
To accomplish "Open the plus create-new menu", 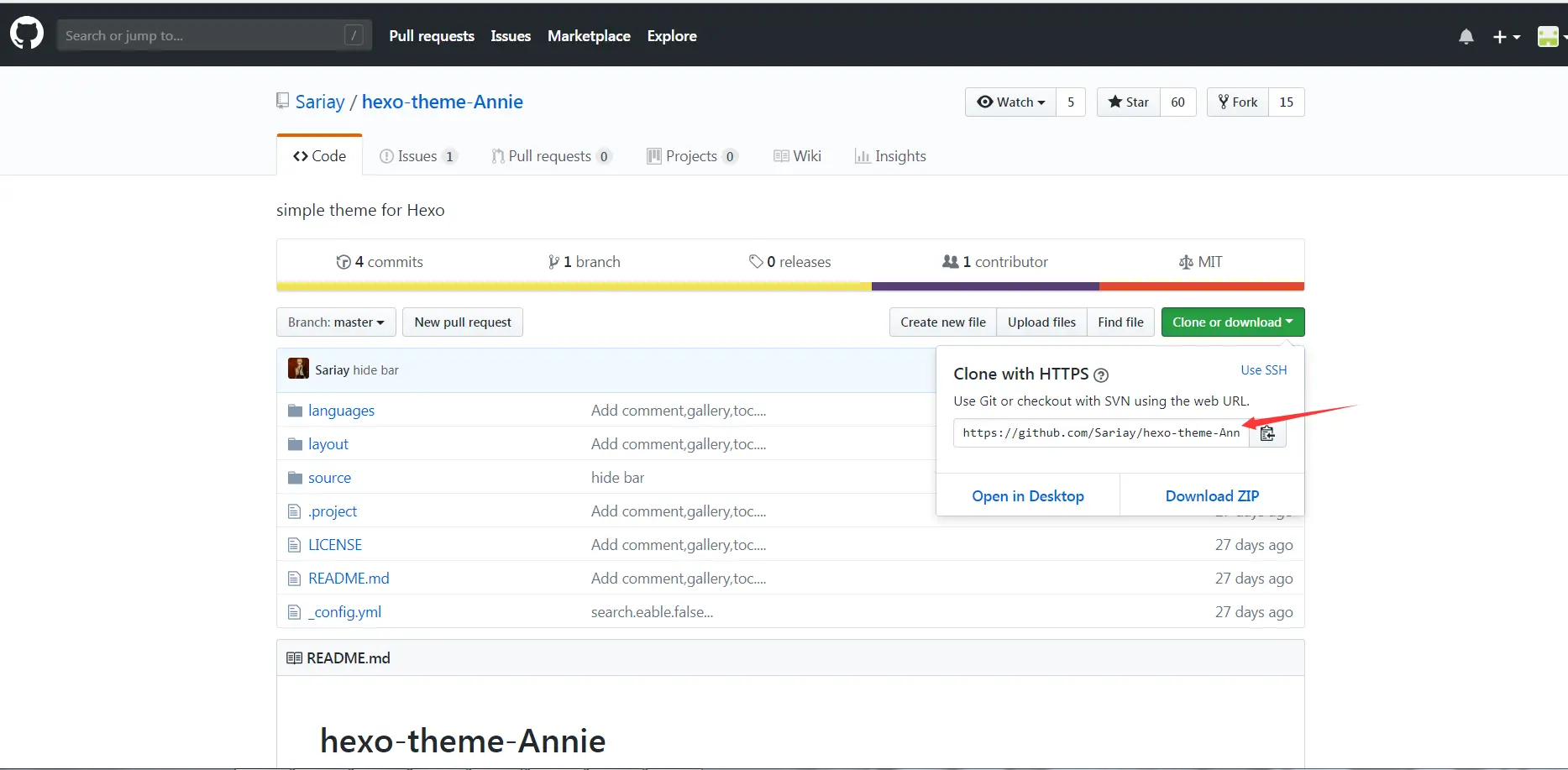I will point(1506,36).
